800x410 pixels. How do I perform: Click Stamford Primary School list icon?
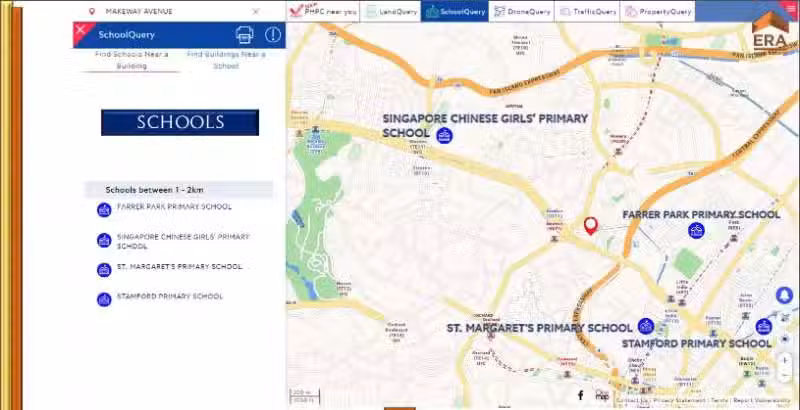coord(104,299)
